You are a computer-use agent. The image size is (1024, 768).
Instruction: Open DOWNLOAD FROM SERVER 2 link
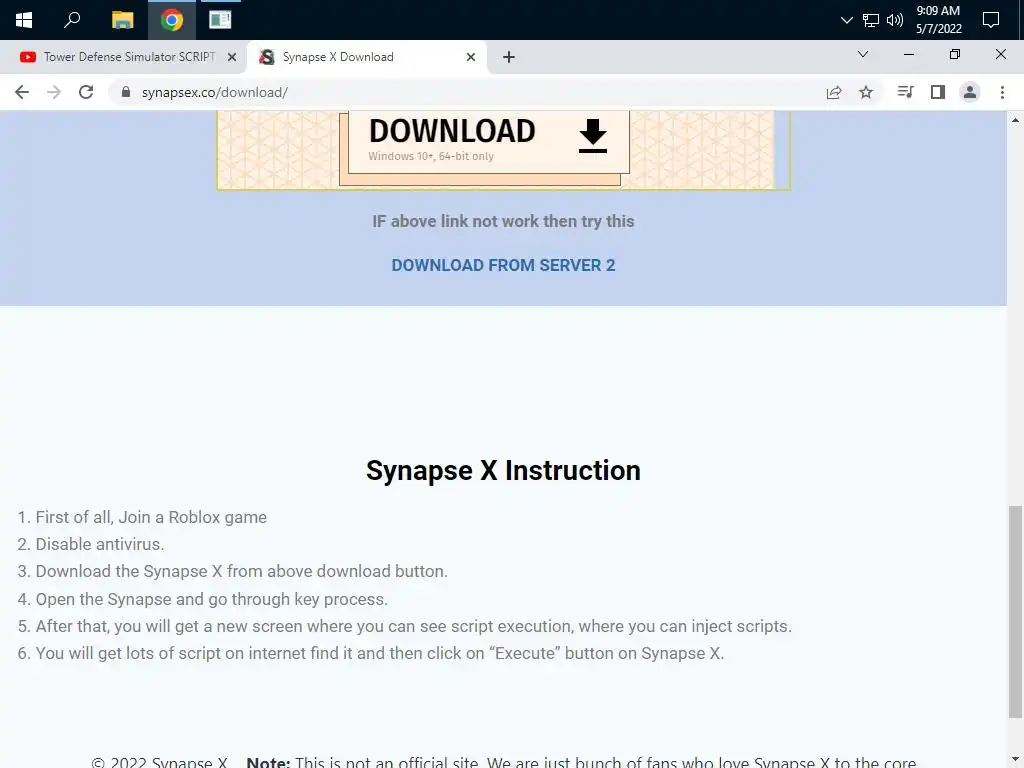click(x=503, y=265)
